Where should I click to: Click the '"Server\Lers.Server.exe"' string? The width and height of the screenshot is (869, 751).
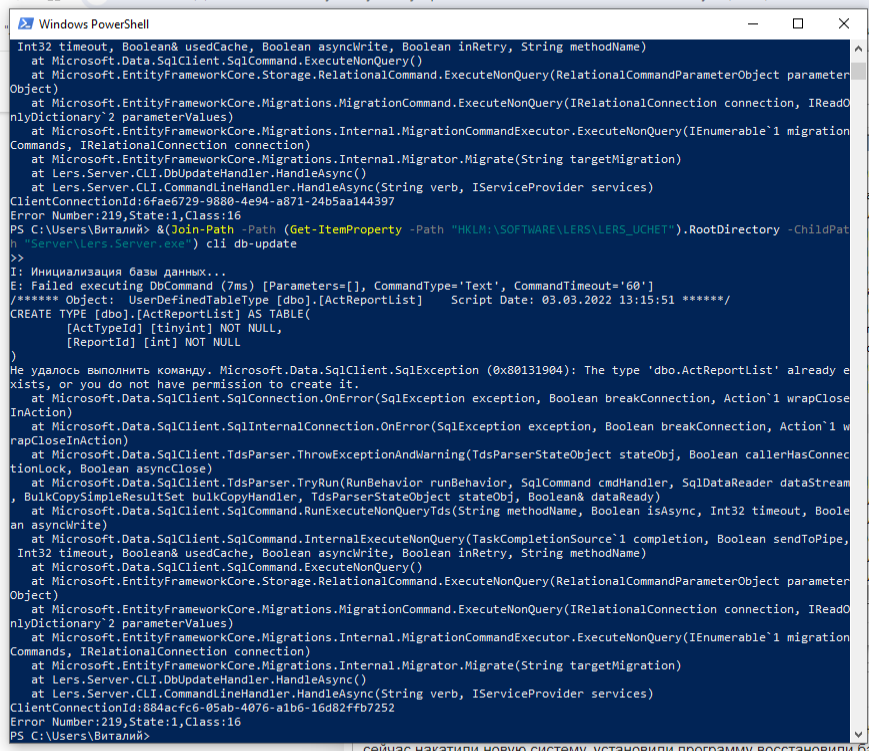pos(108,244)
